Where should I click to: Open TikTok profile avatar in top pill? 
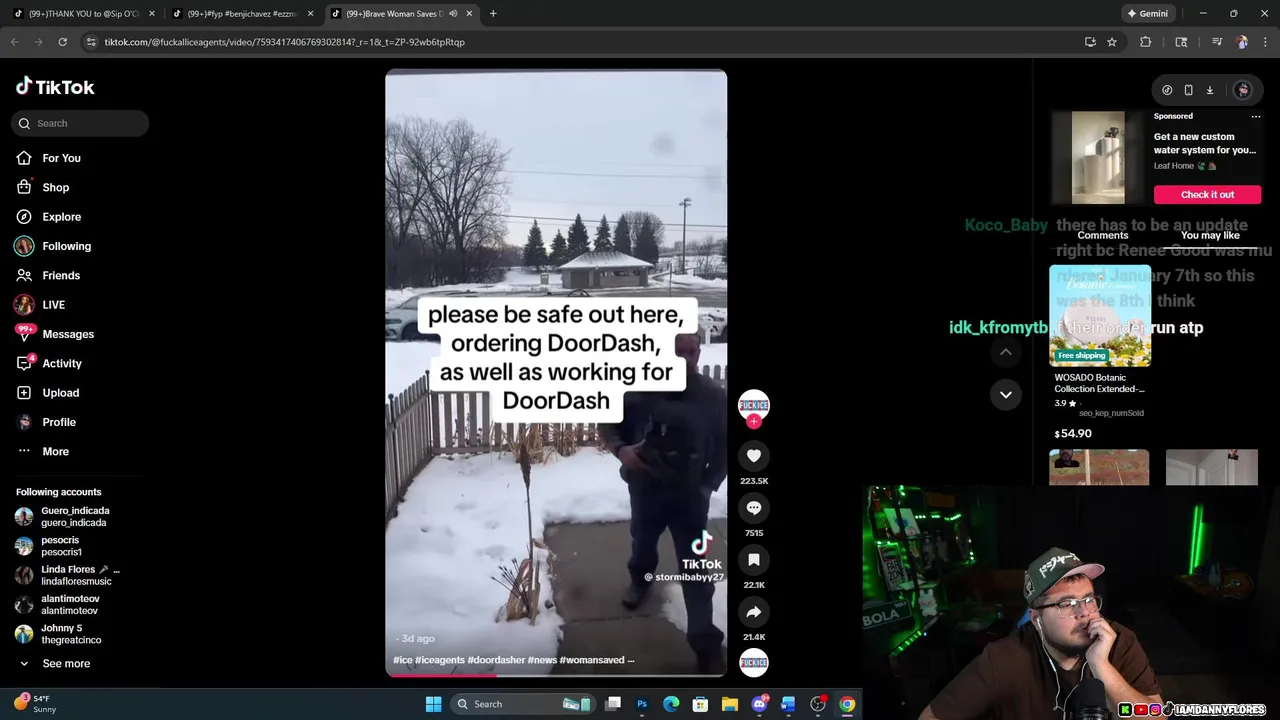1242,90
